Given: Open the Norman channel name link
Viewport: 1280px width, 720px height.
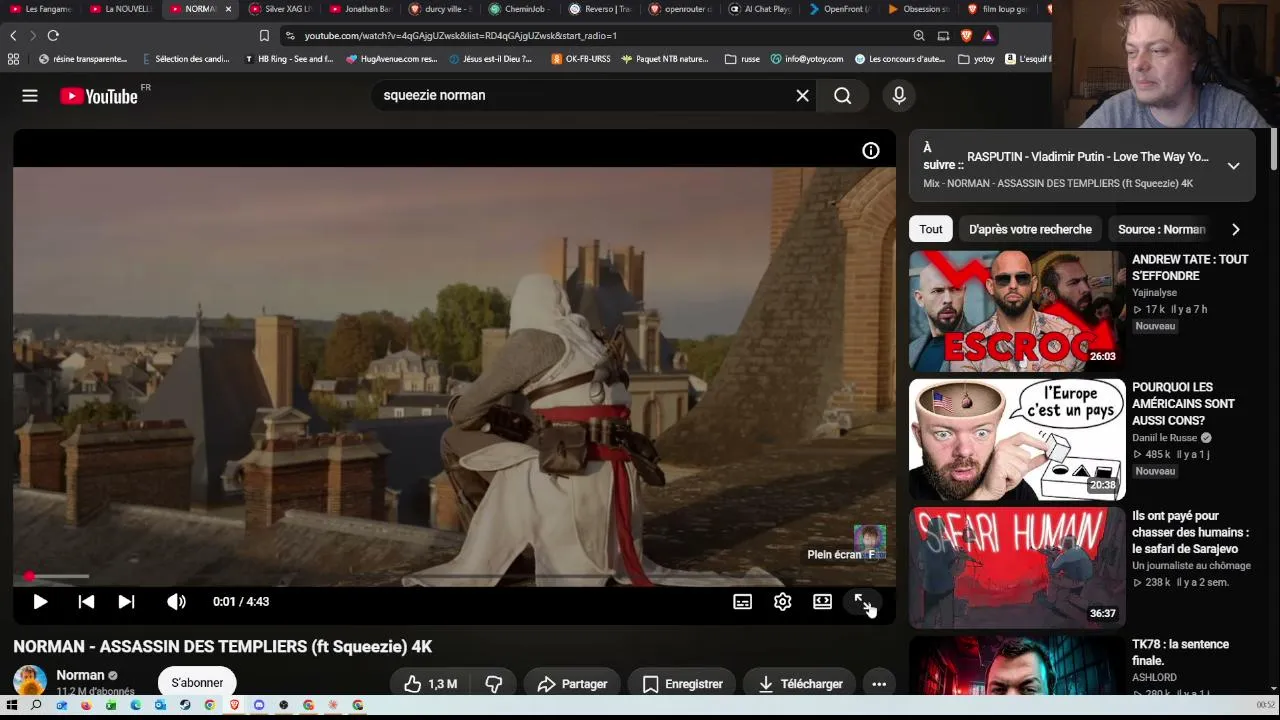Looking at the screenshot, I should tap(80, 675).
